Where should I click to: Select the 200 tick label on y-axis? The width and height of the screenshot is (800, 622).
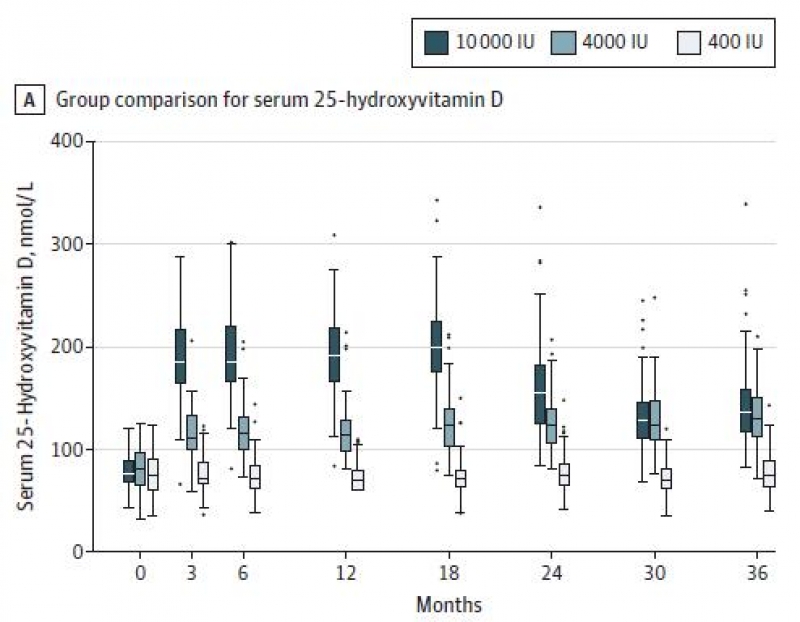[68, 346]
